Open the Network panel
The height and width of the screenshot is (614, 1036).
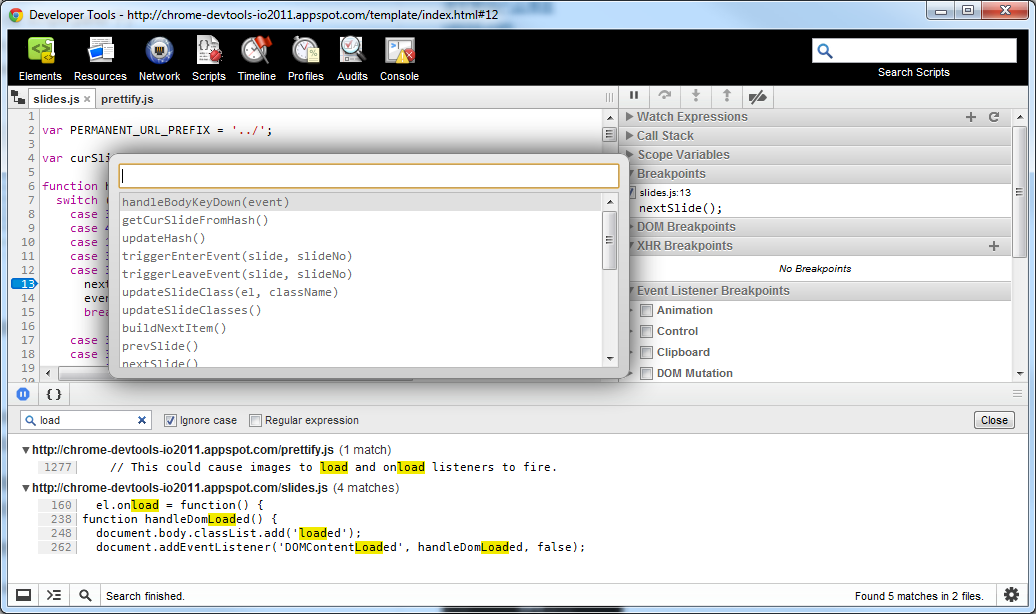coord(159,59)
